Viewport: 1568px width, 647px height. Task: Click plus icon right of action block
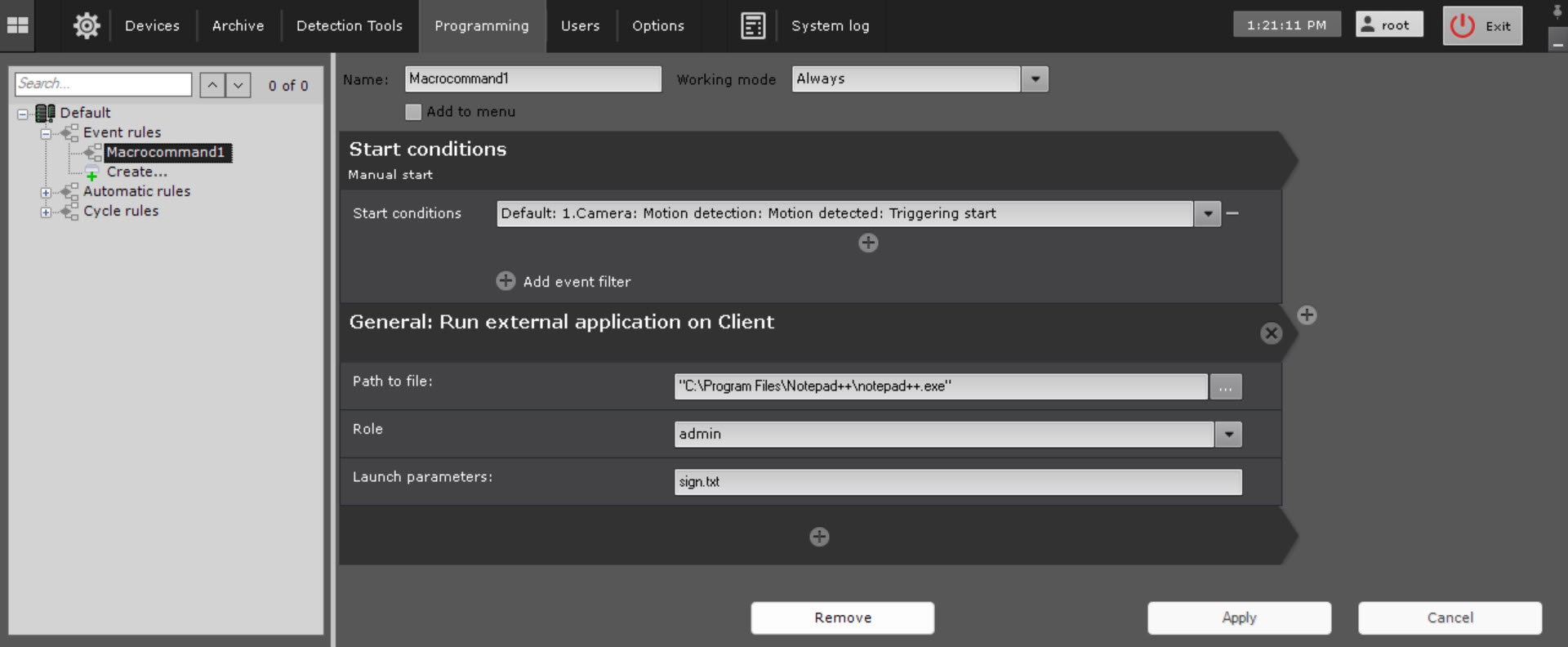(1307, 315)
